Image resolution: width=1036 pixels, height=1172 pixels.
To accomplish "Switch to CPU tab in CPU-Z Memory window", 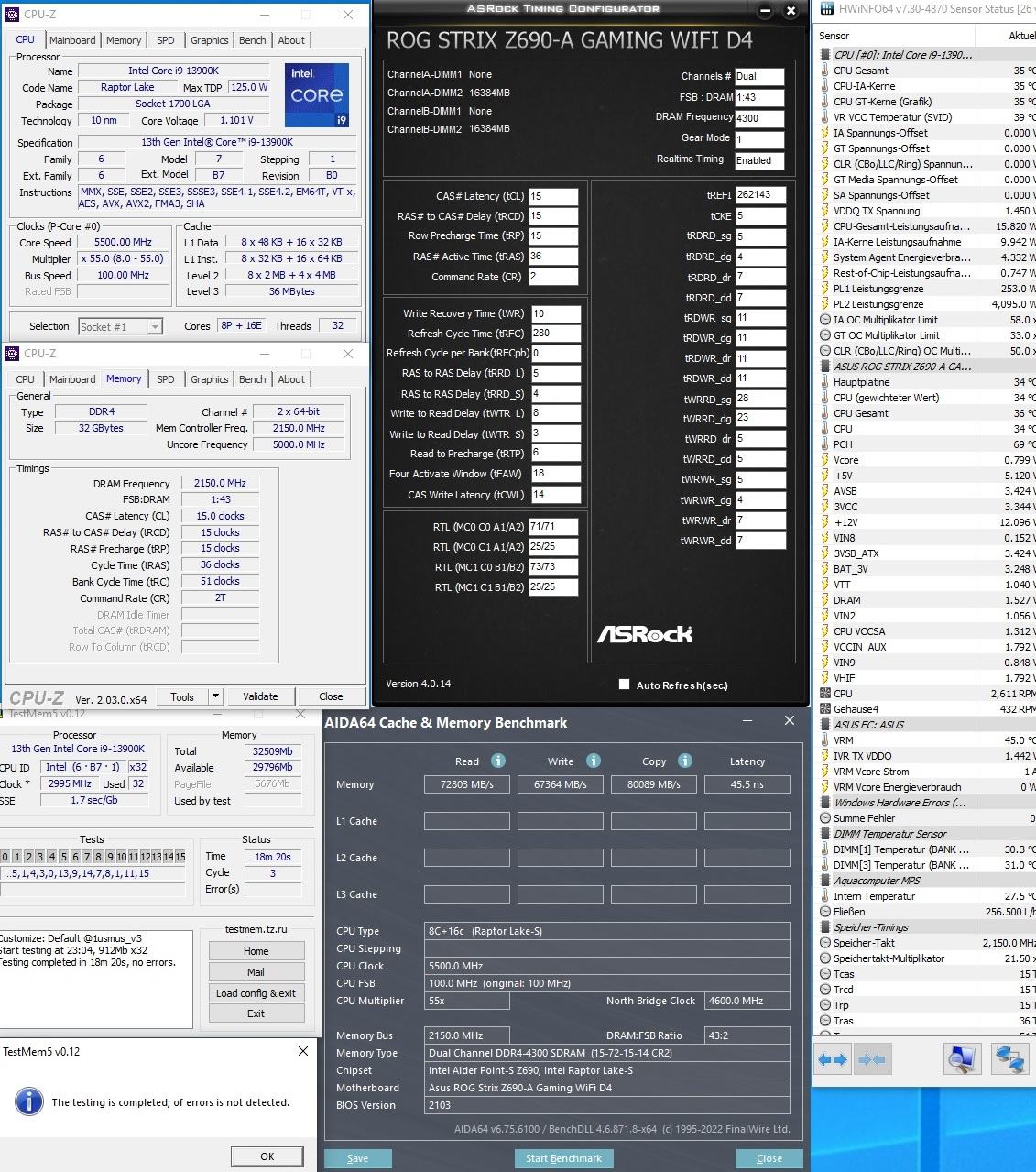I will [x=26, y=379].
